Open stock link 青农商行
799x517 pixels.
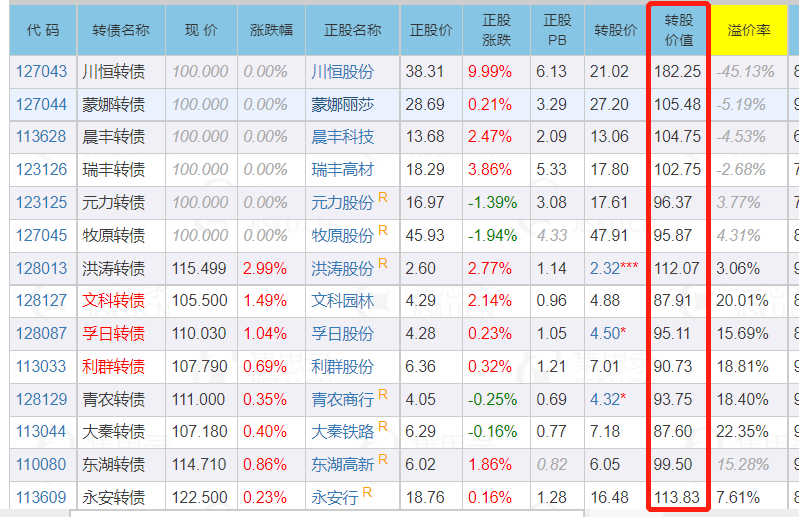point(343,400)
